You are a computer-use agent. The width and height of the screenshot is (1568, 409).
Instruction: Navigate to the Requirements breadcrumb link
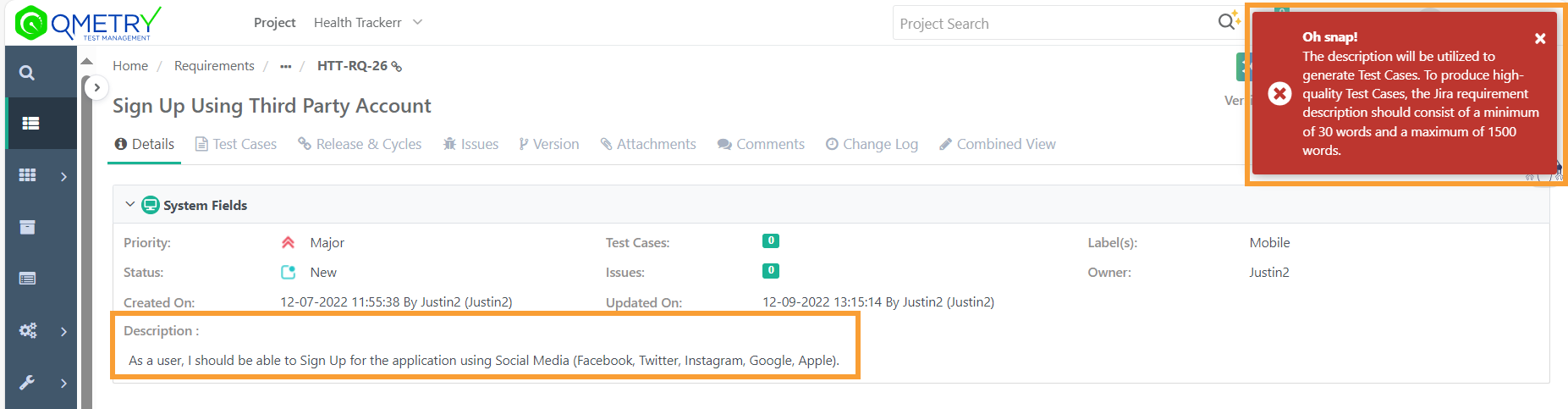[214, 66]
